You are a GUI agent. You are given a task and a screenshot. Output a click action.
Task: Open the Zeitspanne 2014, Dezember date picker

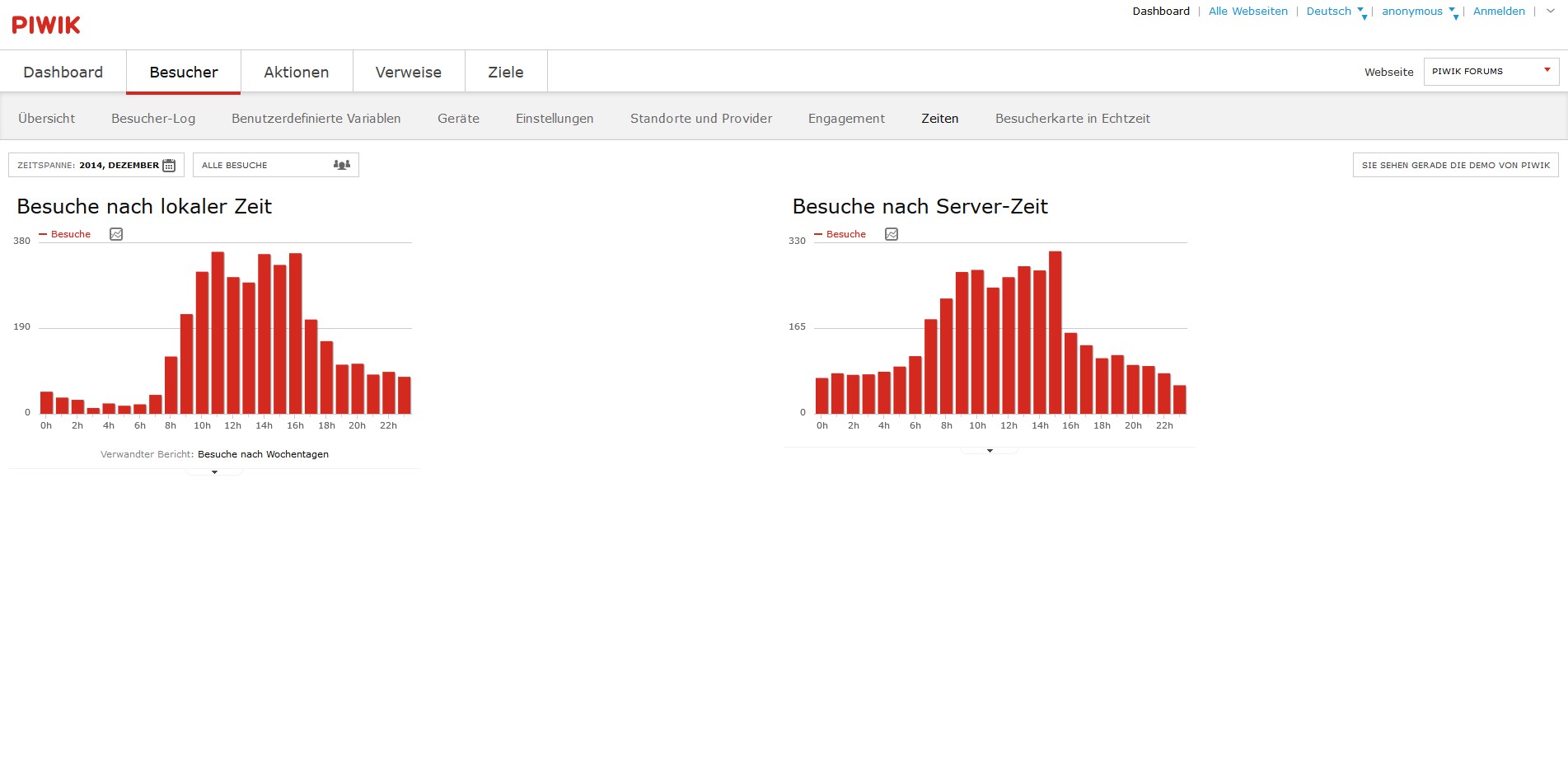pos(96,165)
